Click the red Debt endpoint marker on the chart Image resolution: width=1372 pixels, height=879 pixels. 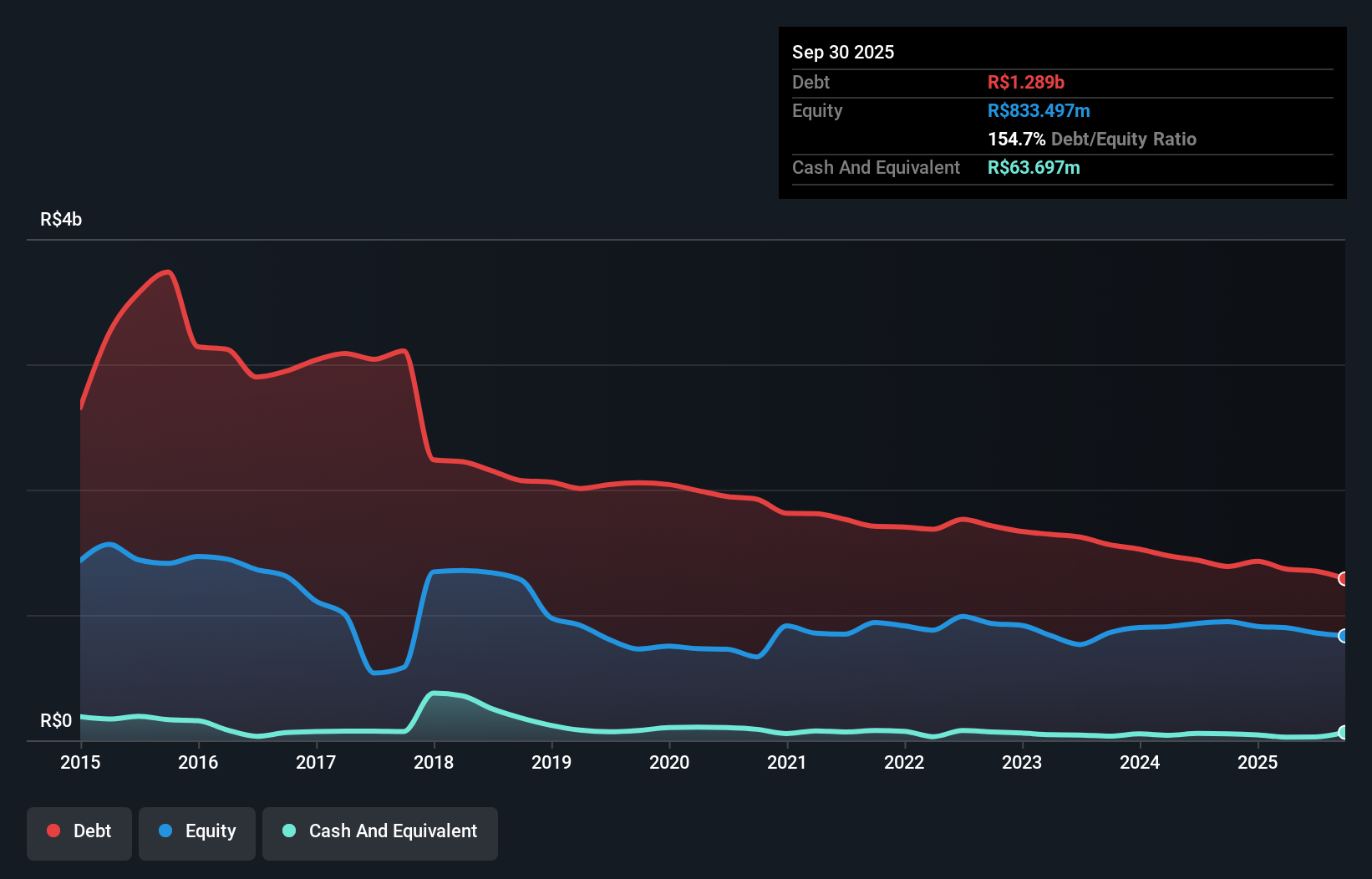(x=1344, y=578)
